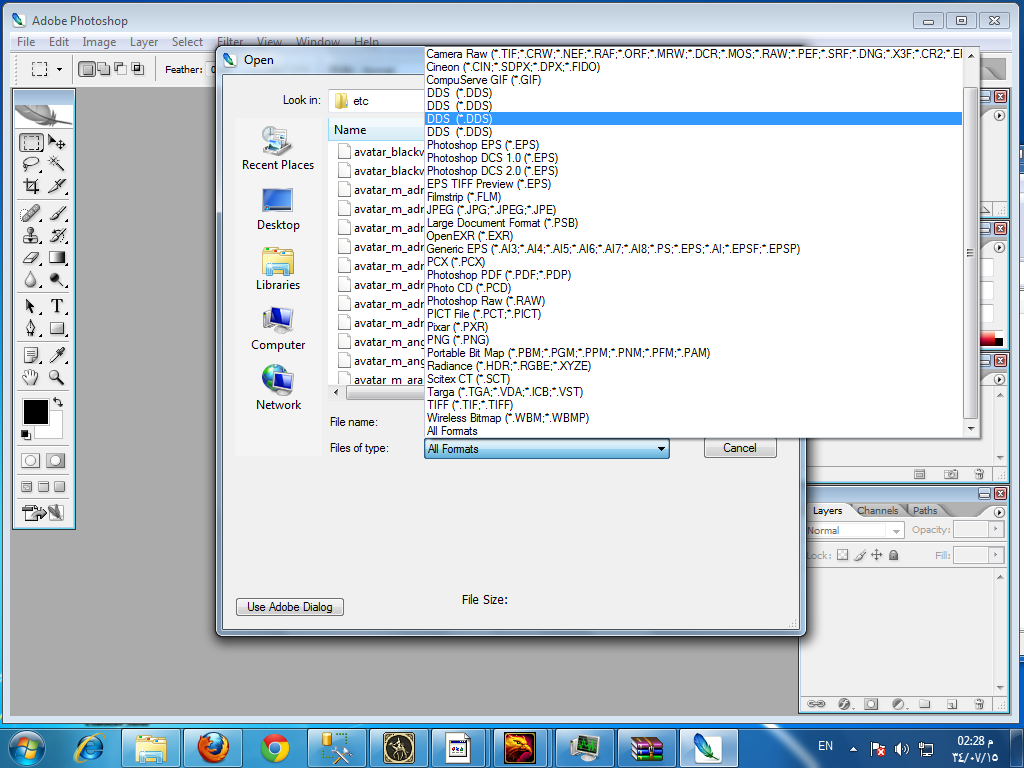Select the Path Selection tool
The image size is (1024, 768).
[31, 306]
